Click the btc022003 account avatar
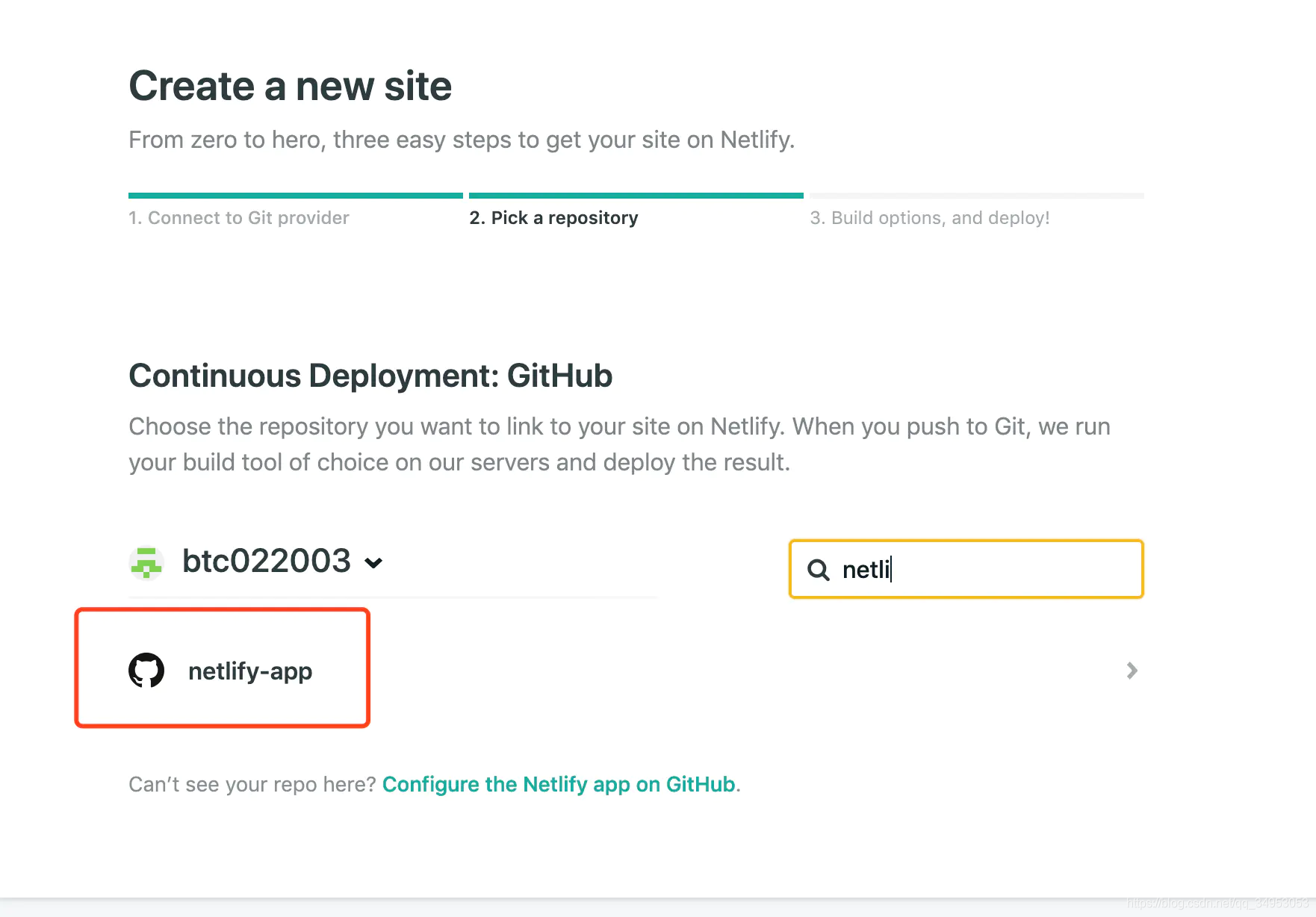1316x917 pixels. (146, 562)
